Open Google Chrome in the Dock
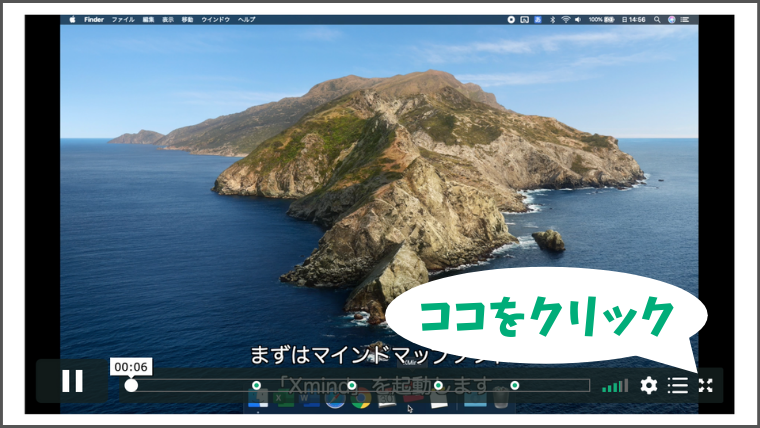The image size is (760, 428). (x=361, y=399)
